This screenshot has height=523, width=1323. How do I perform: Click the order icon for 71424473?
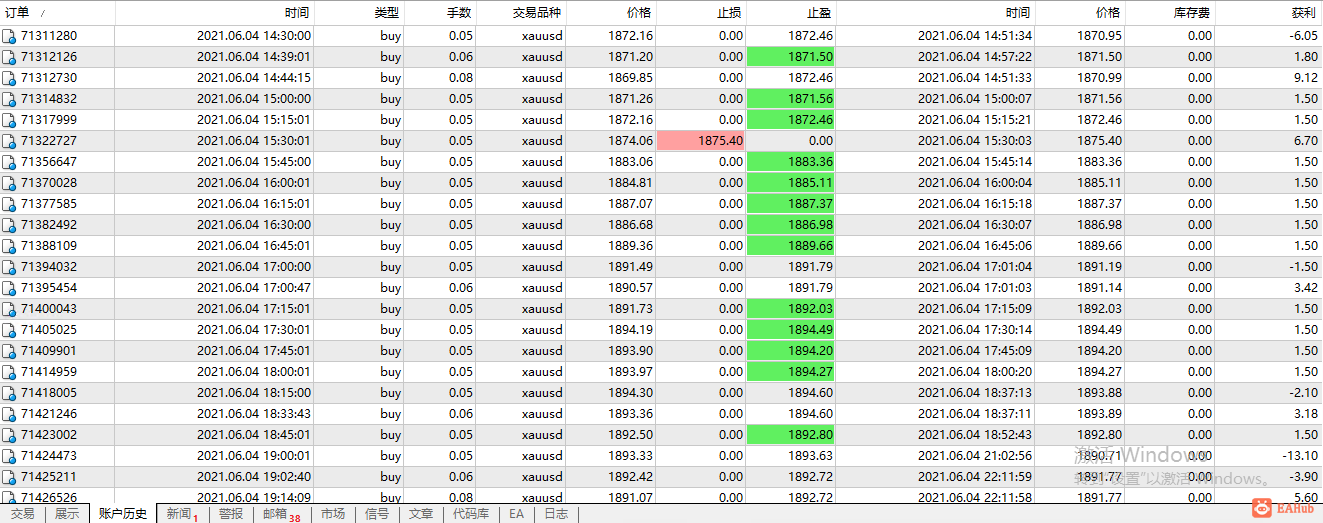tap(9, 456)
